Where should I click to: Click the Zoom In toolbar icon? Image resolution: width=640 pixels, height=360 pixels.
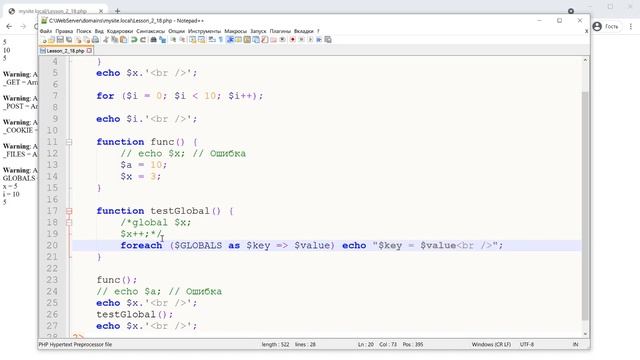[x=173, y=40]
